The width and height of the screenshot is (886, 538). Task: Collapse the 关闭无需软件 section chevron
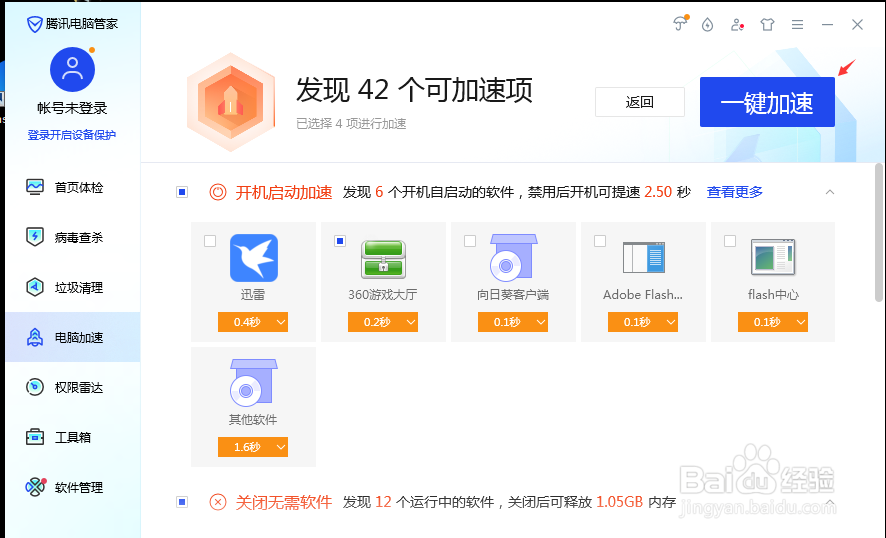point(830,502)
